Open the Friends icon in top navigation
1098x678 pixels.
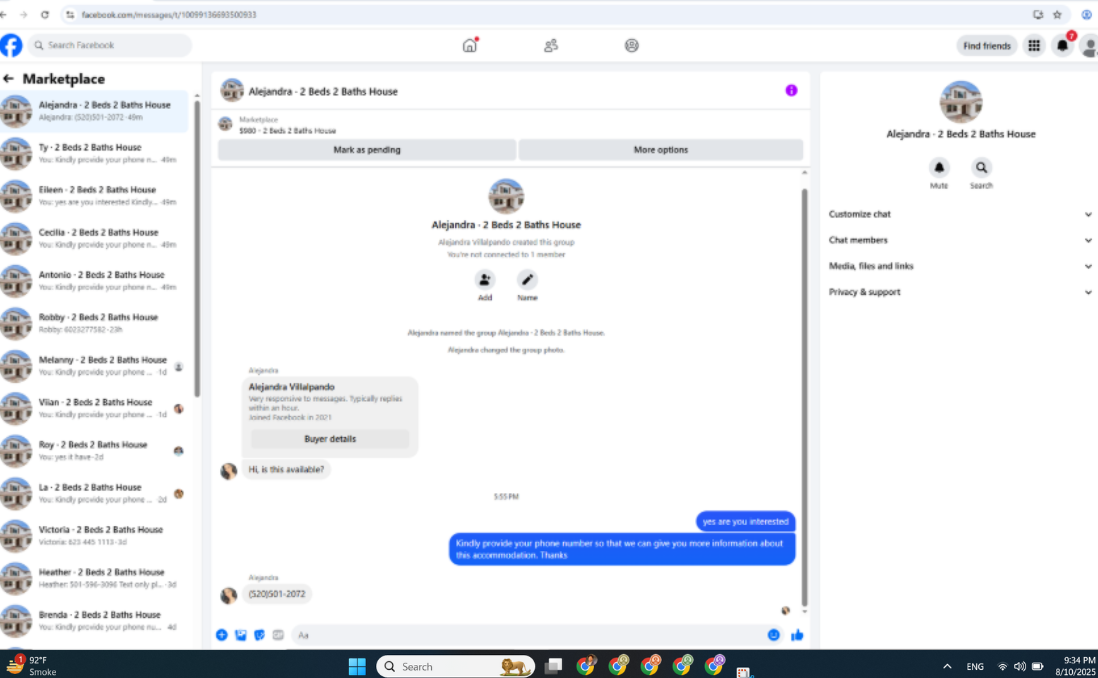551,46
